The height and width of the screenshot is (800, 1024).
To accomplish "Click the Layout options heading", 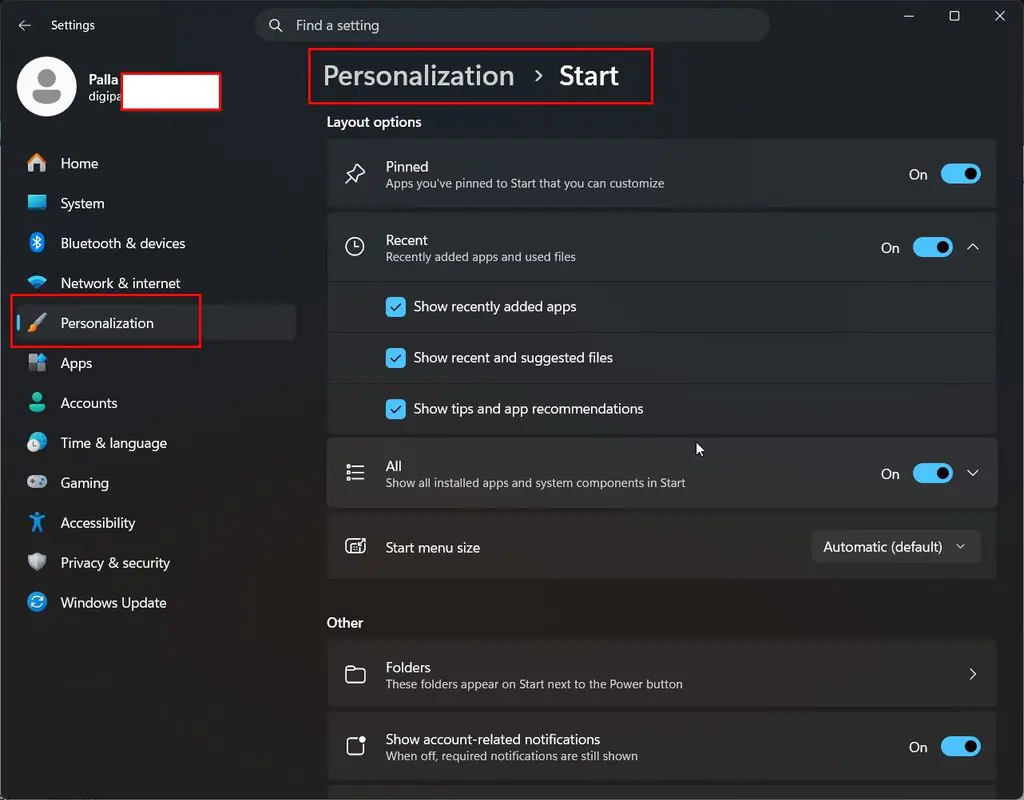I will click(x=374, y=122).
